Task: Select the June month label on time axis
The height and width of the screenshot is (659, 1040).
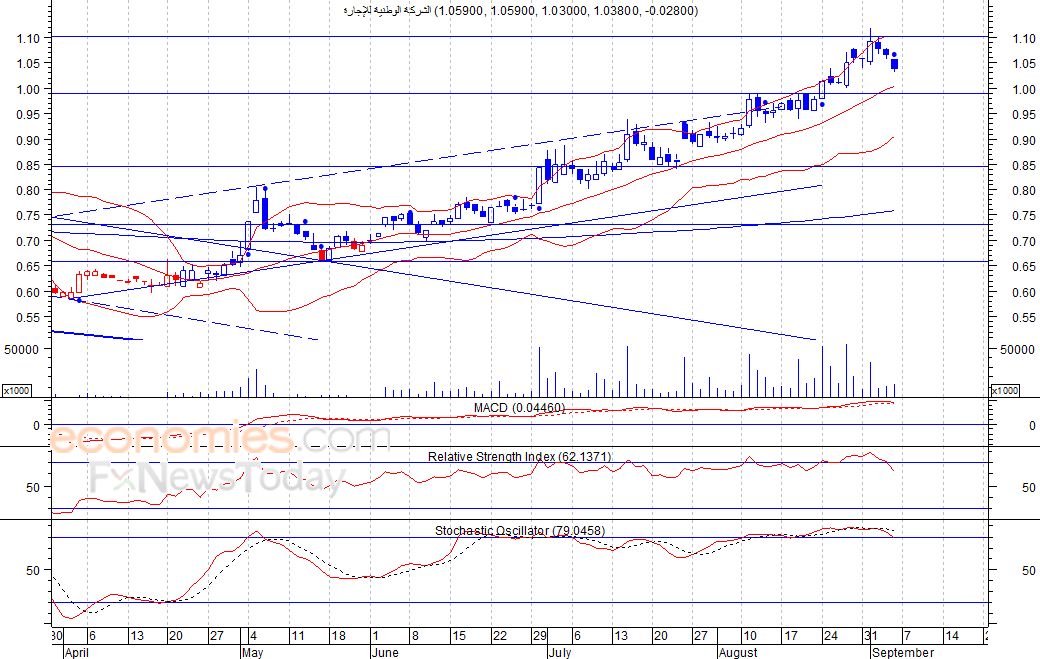Action: point(385,652)
